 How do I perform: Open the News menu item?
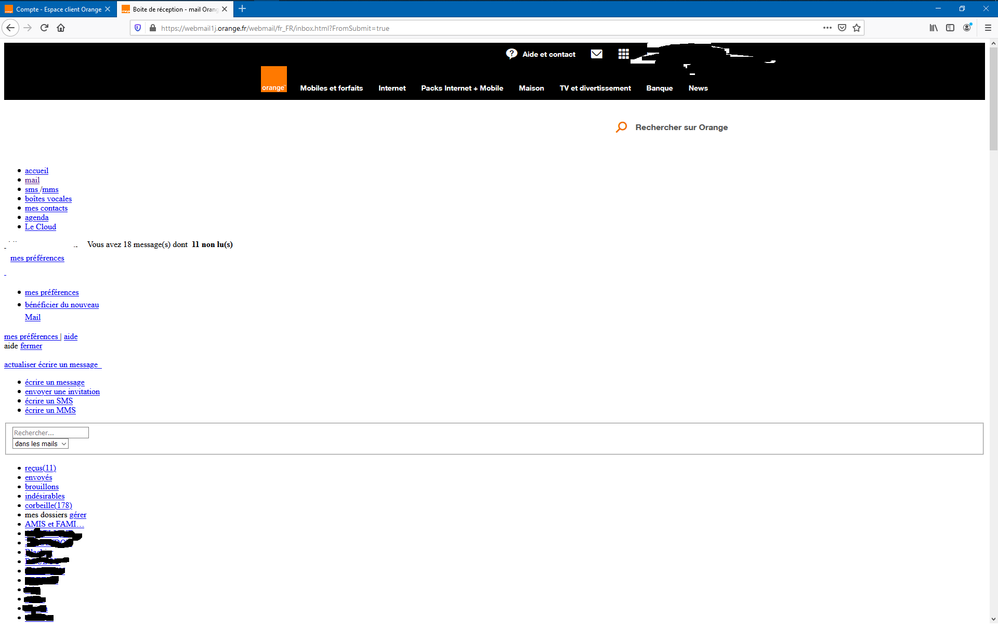(x=698, y=89)
